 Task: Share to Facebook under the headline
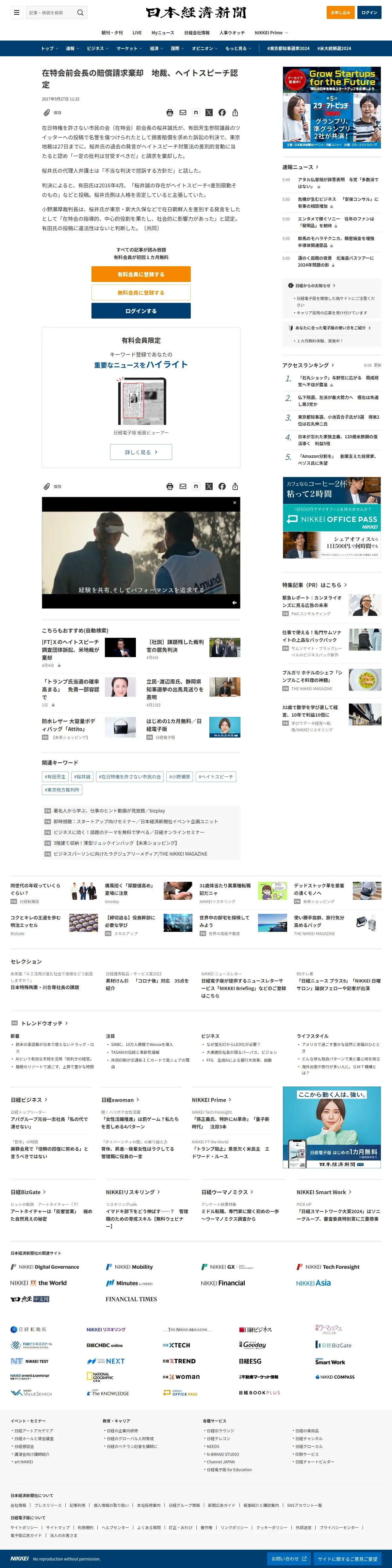pyautogui.click(x=222, y=113)
